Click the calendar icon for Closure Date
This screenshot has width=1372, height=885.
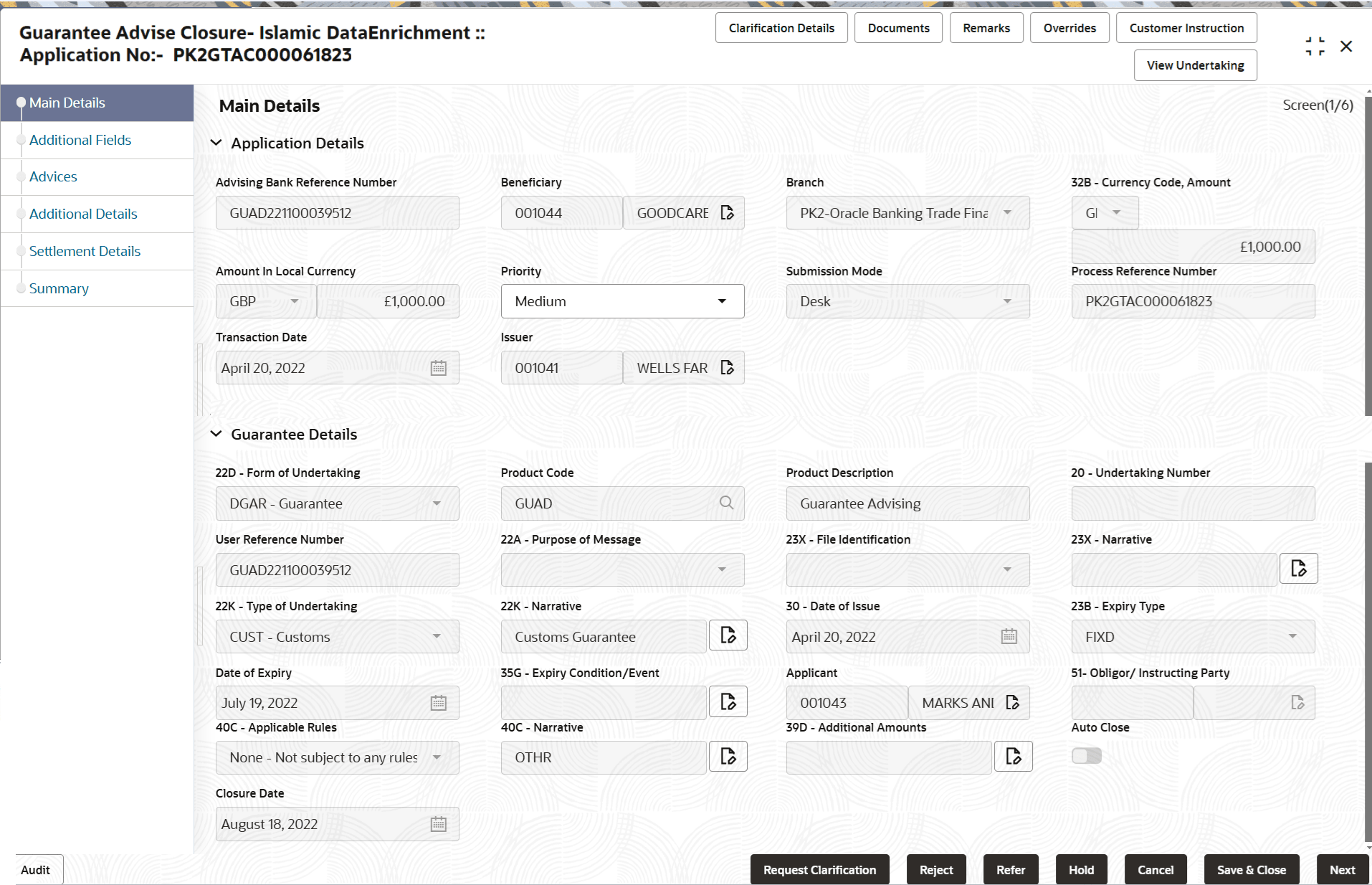(438, 823)
